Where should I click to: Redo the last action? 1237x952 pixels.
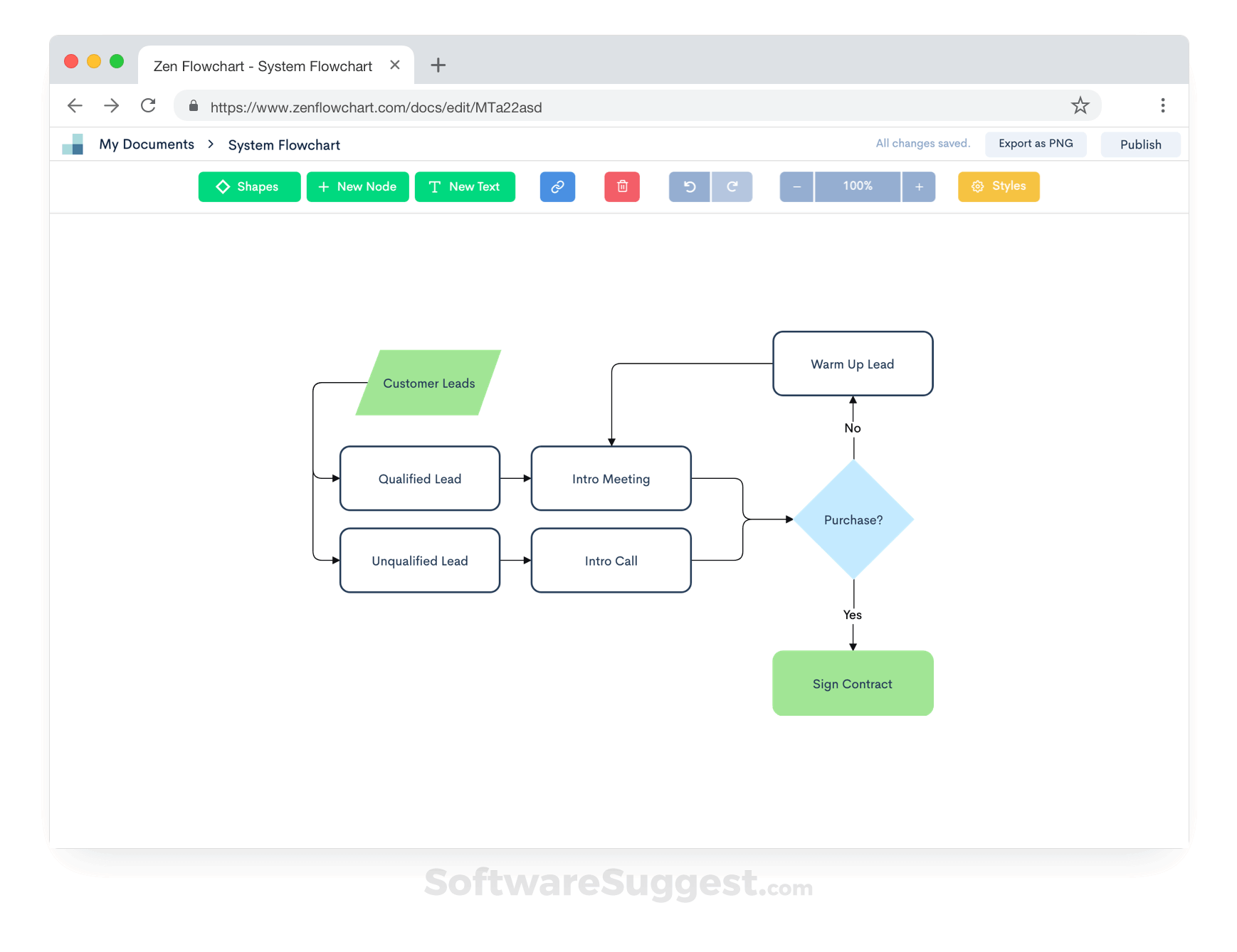[x=732, y=186]
